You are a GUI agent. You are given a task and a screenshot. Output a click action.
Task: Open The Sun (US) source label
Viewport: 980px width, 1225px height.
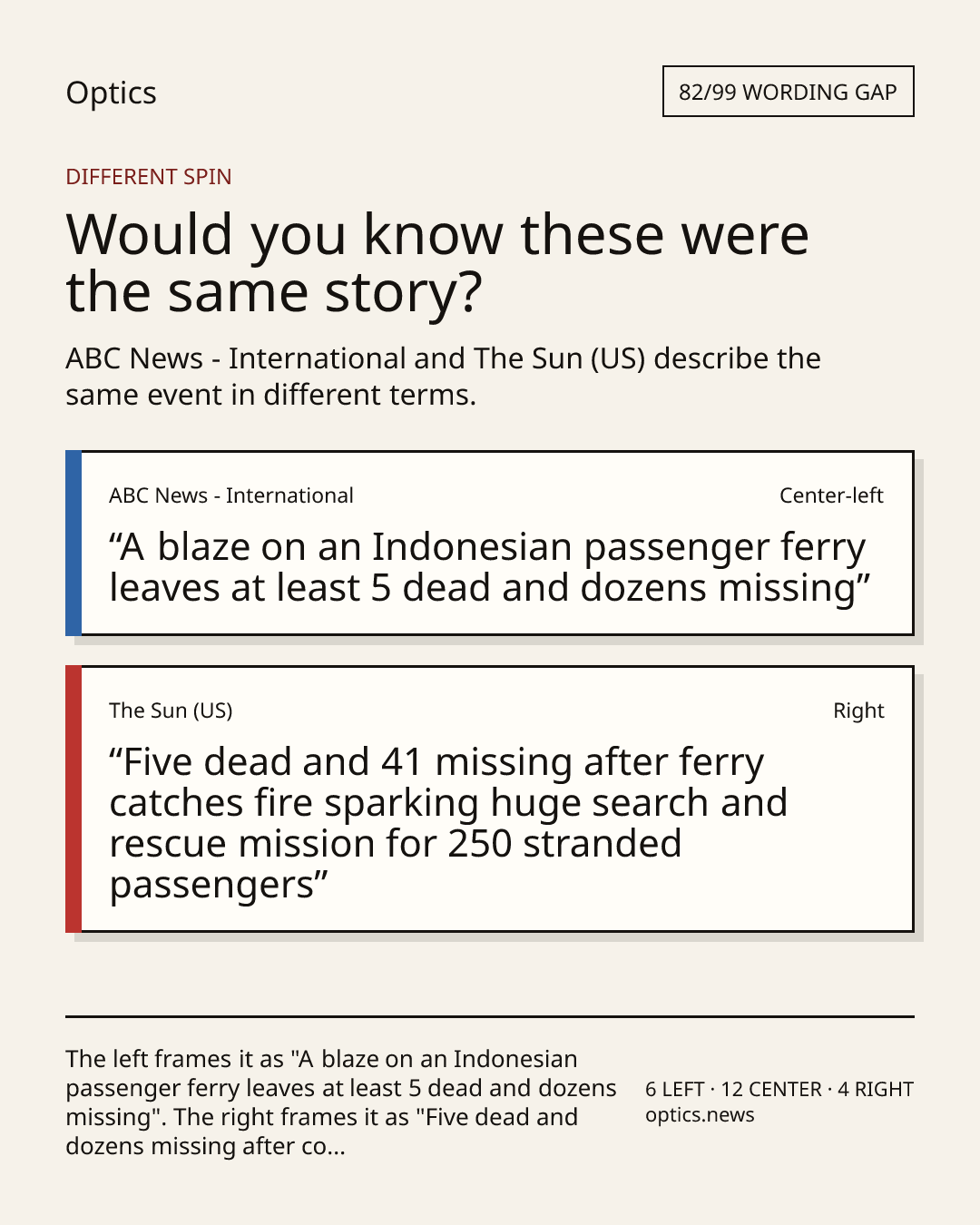[x=171, y=710]
